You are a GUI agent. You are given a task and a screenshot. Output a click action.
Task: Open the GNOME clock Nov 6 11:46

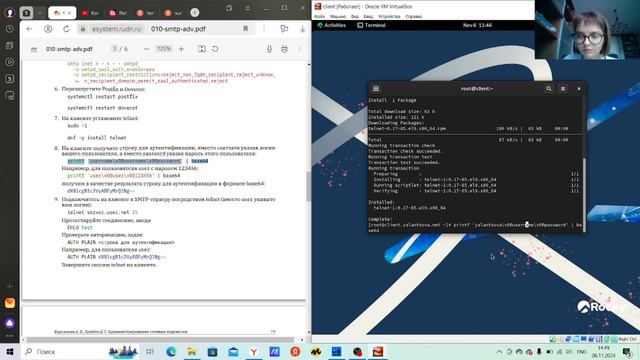pyautogui.click(x=477, y=25)
